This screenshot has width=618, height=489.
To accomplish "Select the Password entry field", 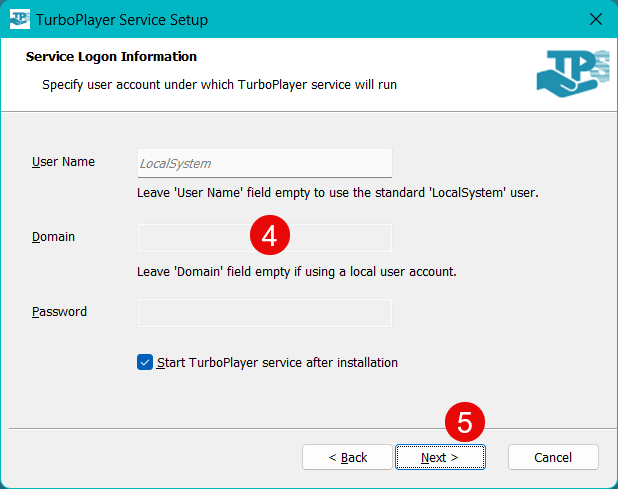I will [264, 313].
